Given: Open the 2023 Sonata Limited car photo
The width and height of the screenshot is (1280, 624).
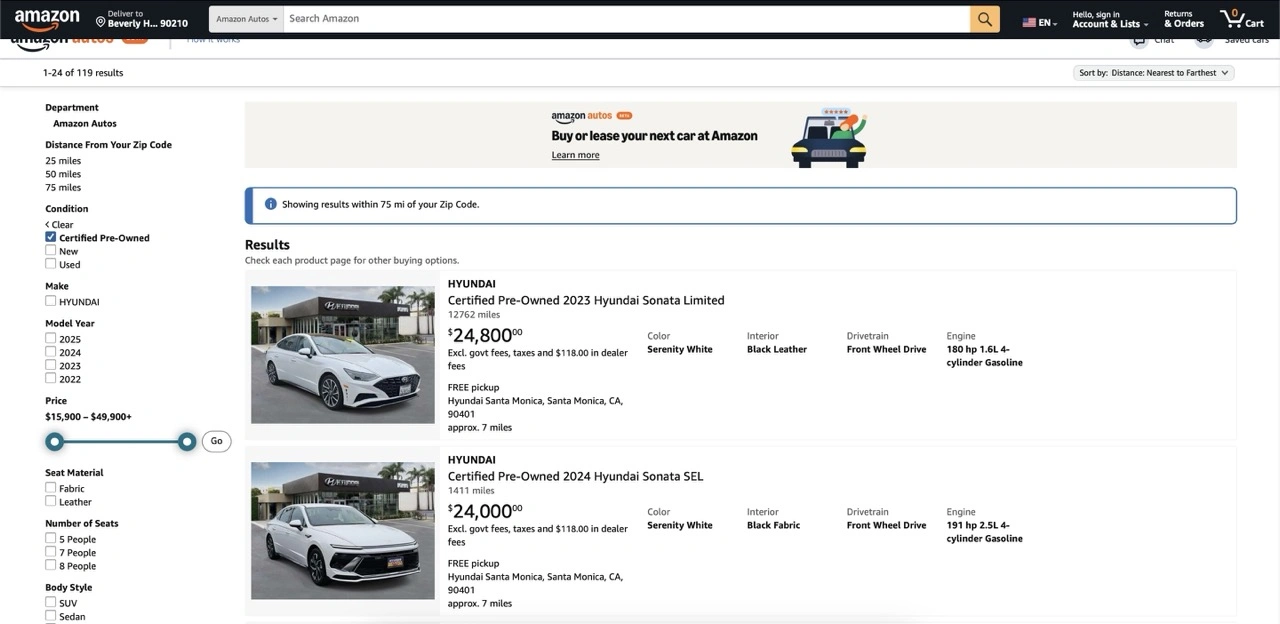Looking at the screenshot, I should click(x=343, y=355).
